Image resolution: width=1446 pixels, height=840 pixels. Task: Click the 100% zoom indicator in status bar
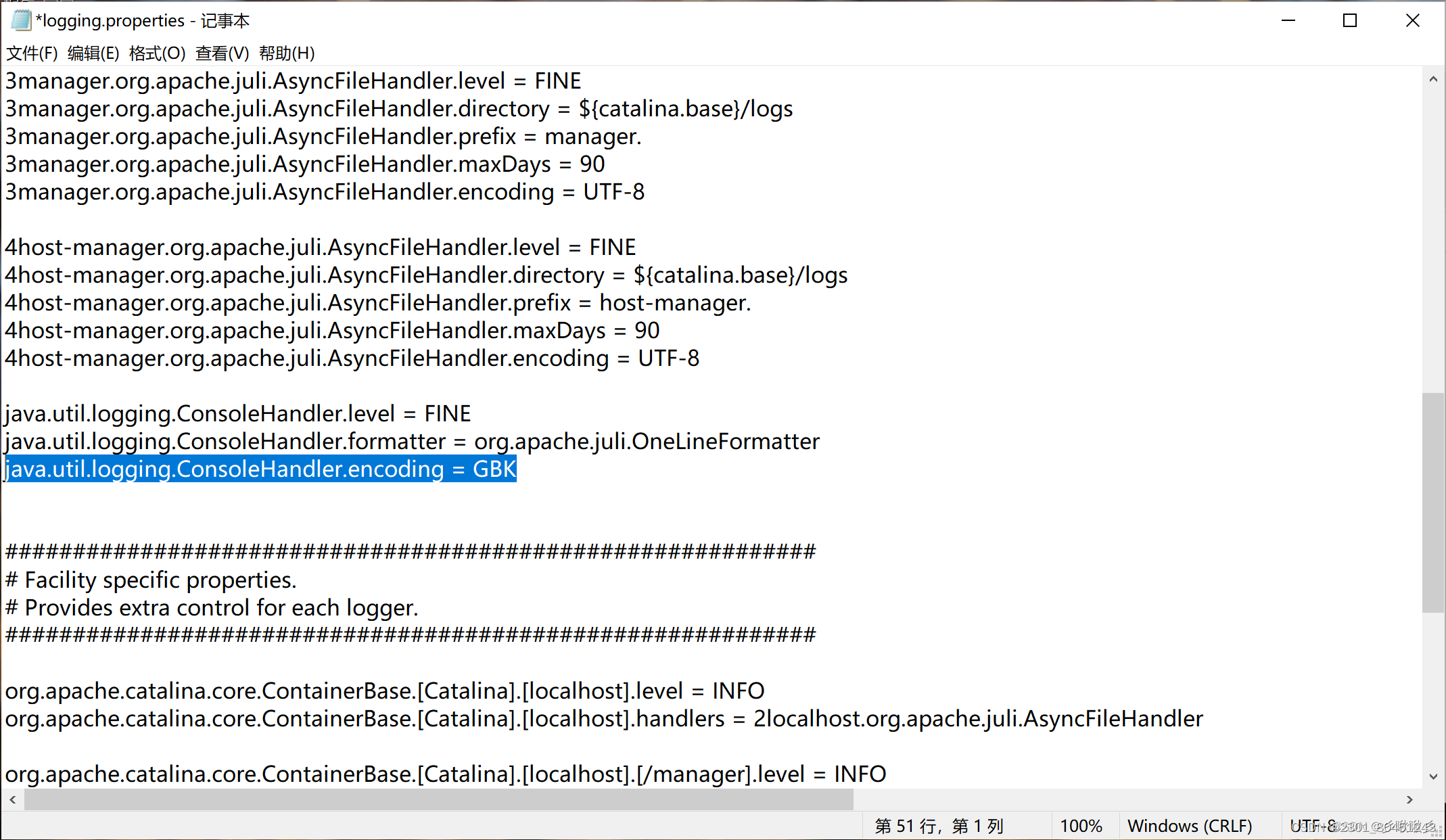click(x=1081, y=825)
